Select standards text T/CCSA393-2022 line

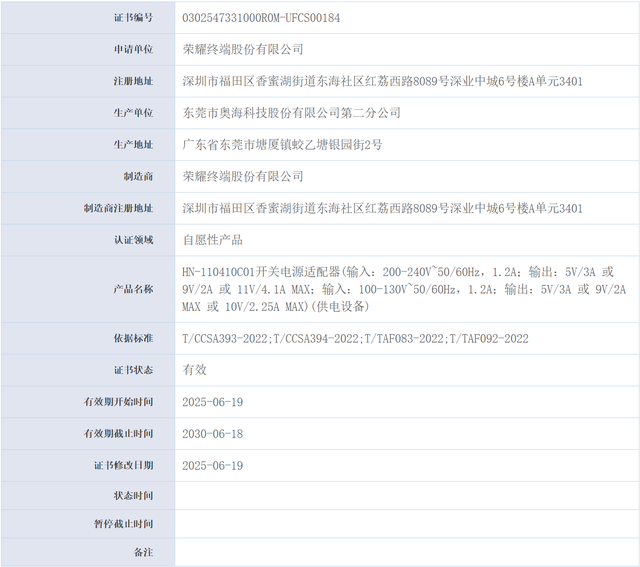(356, 338)
